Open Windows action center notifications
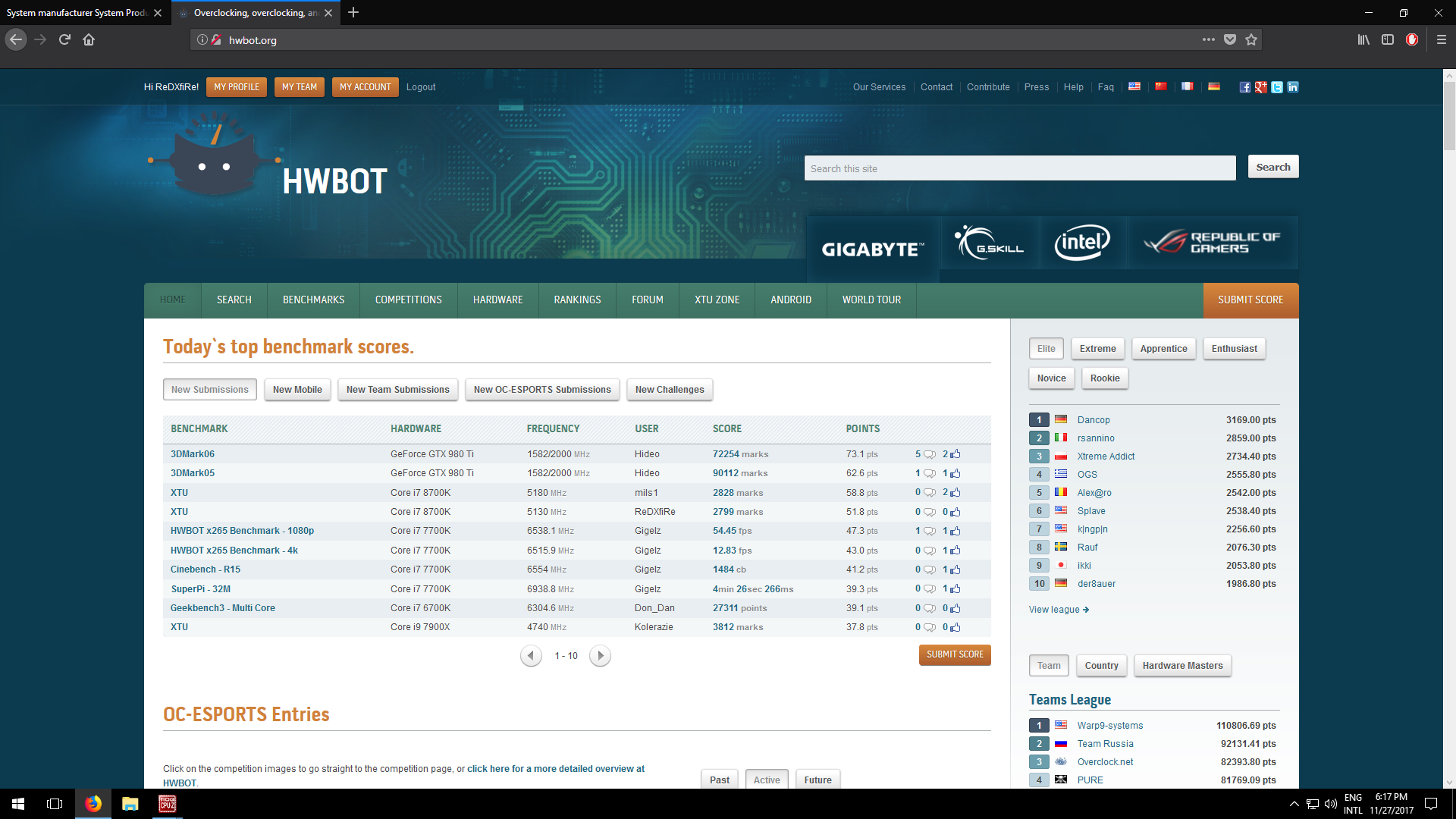Viewport: 1456px width, 819px height. pos(1431,804)
